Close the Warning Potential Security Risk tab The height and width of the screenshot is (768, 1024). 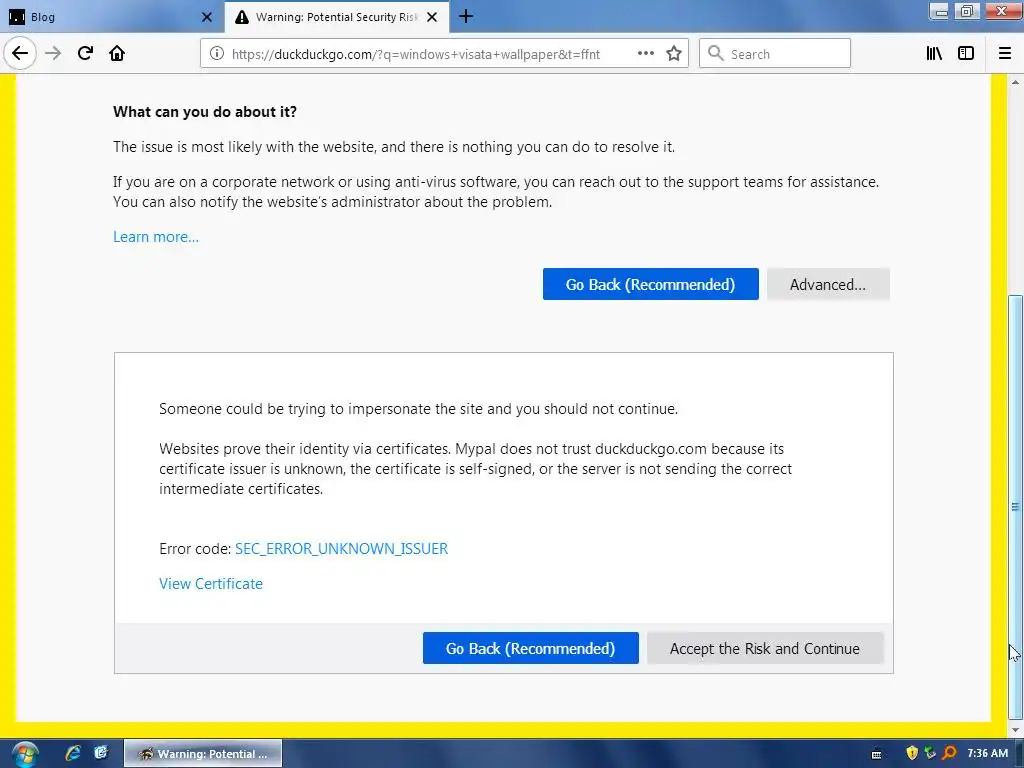point(432,17)
